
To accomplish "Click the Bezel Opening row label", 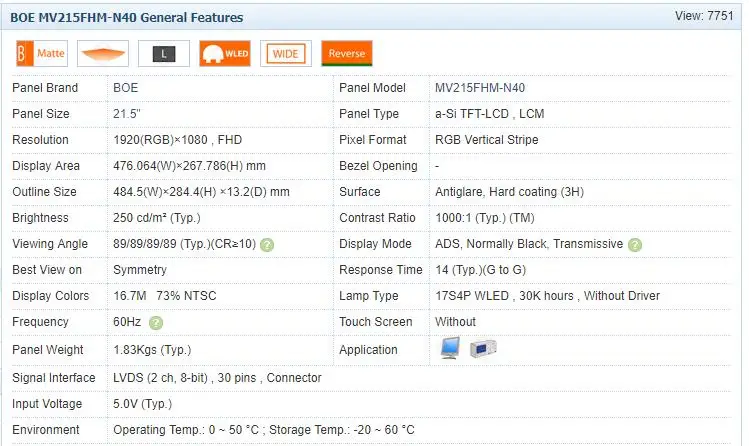I will pyautogui.click(x=378, y=166).
